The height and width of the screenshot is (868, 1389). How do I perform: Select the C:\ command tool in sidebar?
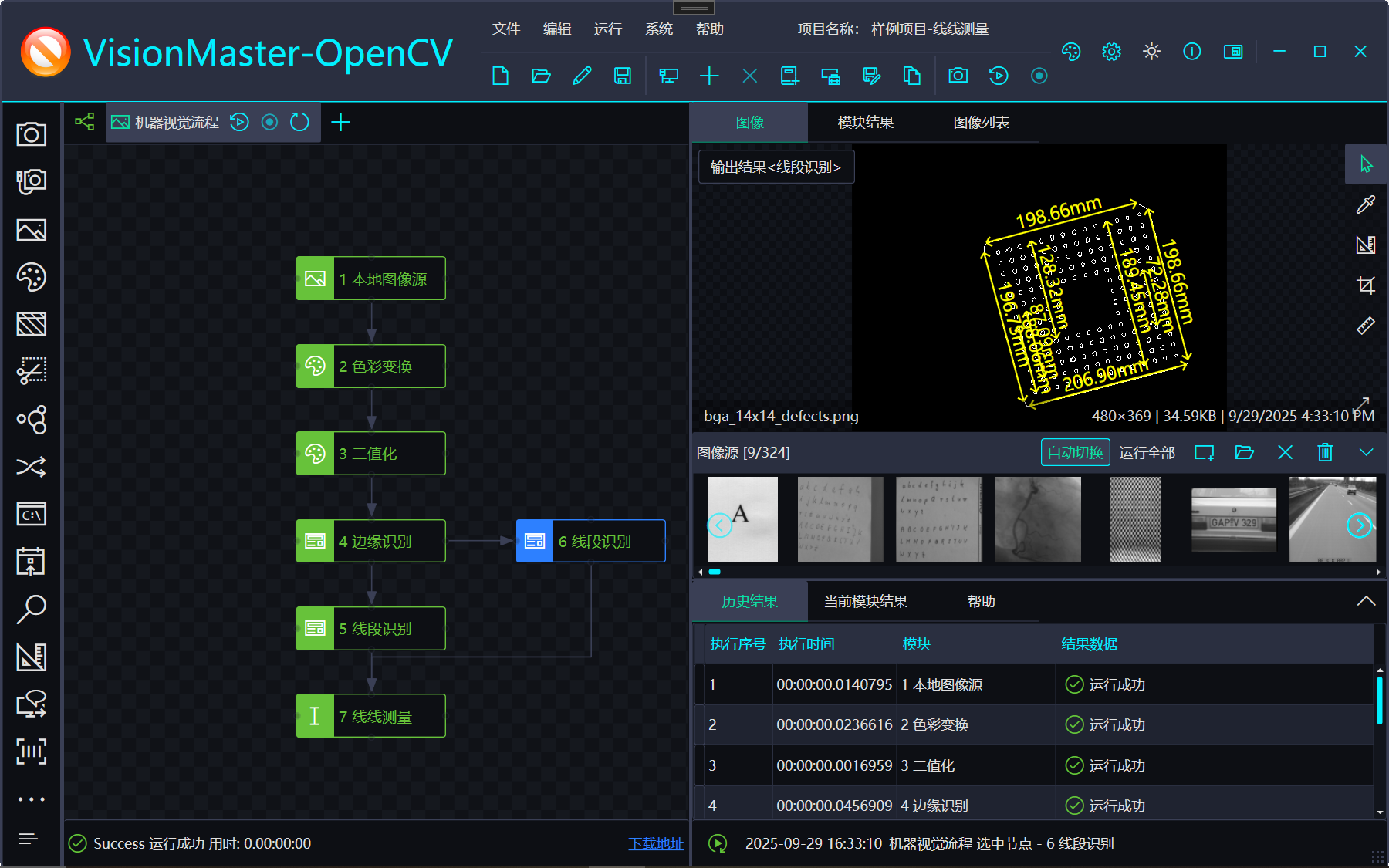[32, 515]
